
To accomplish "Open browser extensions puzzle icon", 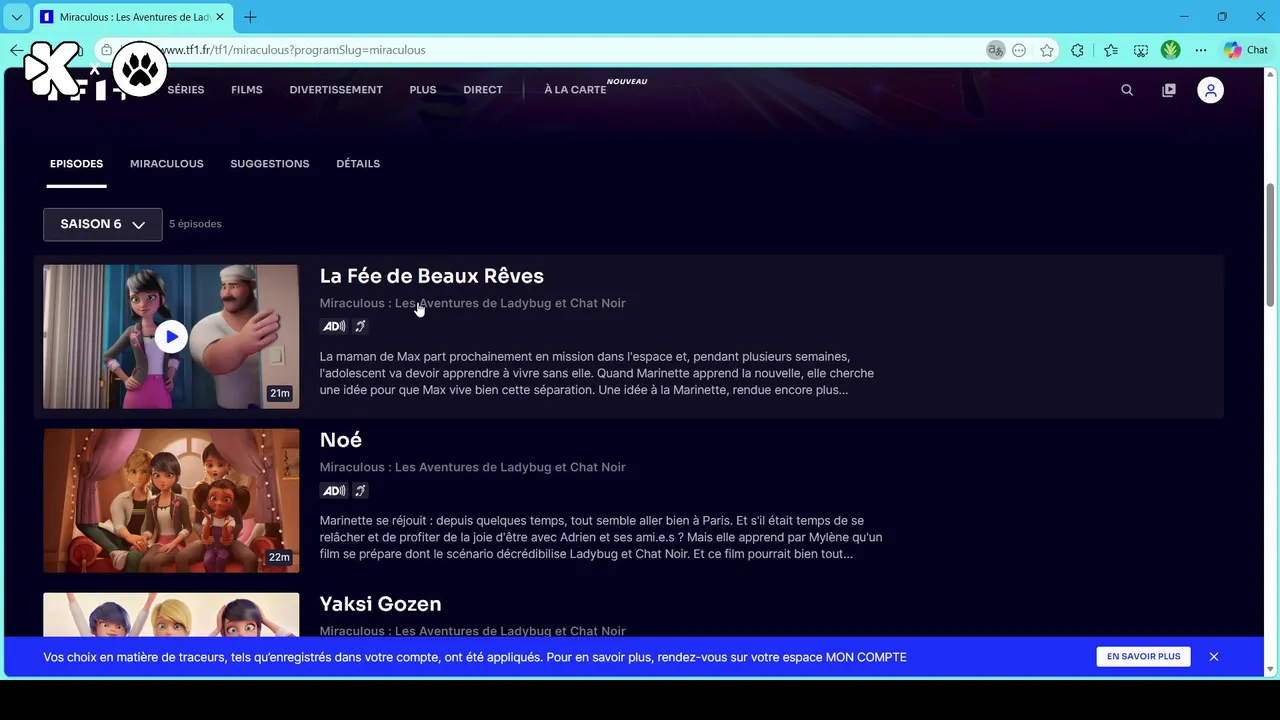I will coord(1077,50).
